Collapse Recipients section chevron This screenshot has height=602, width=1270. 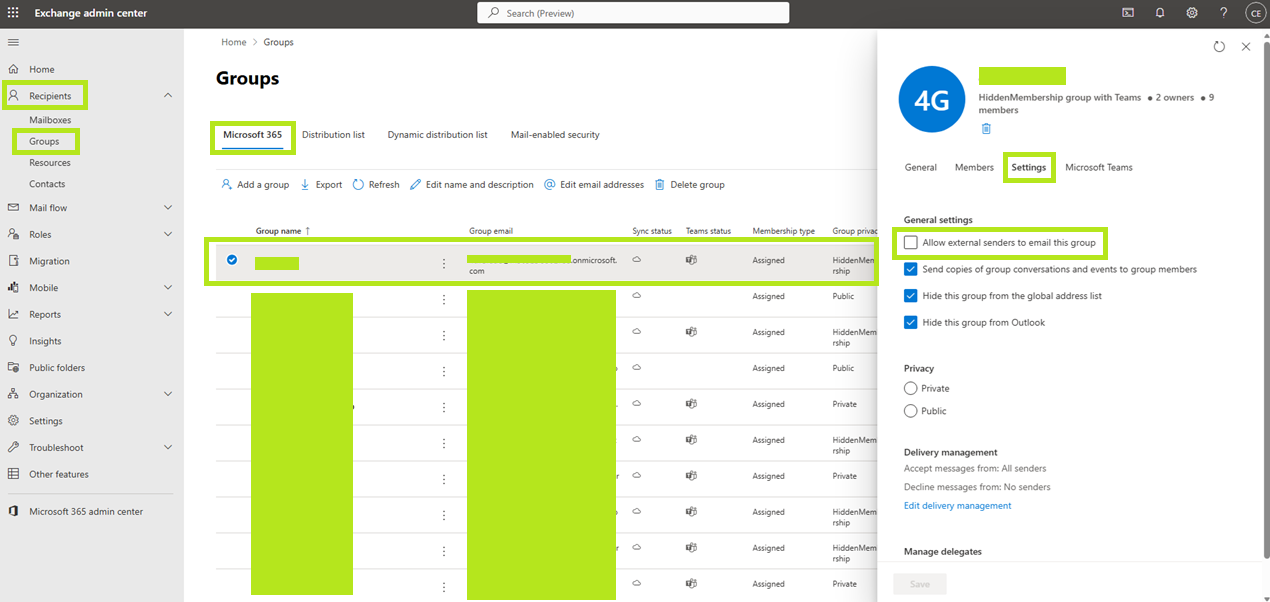(x=167, y=95)
